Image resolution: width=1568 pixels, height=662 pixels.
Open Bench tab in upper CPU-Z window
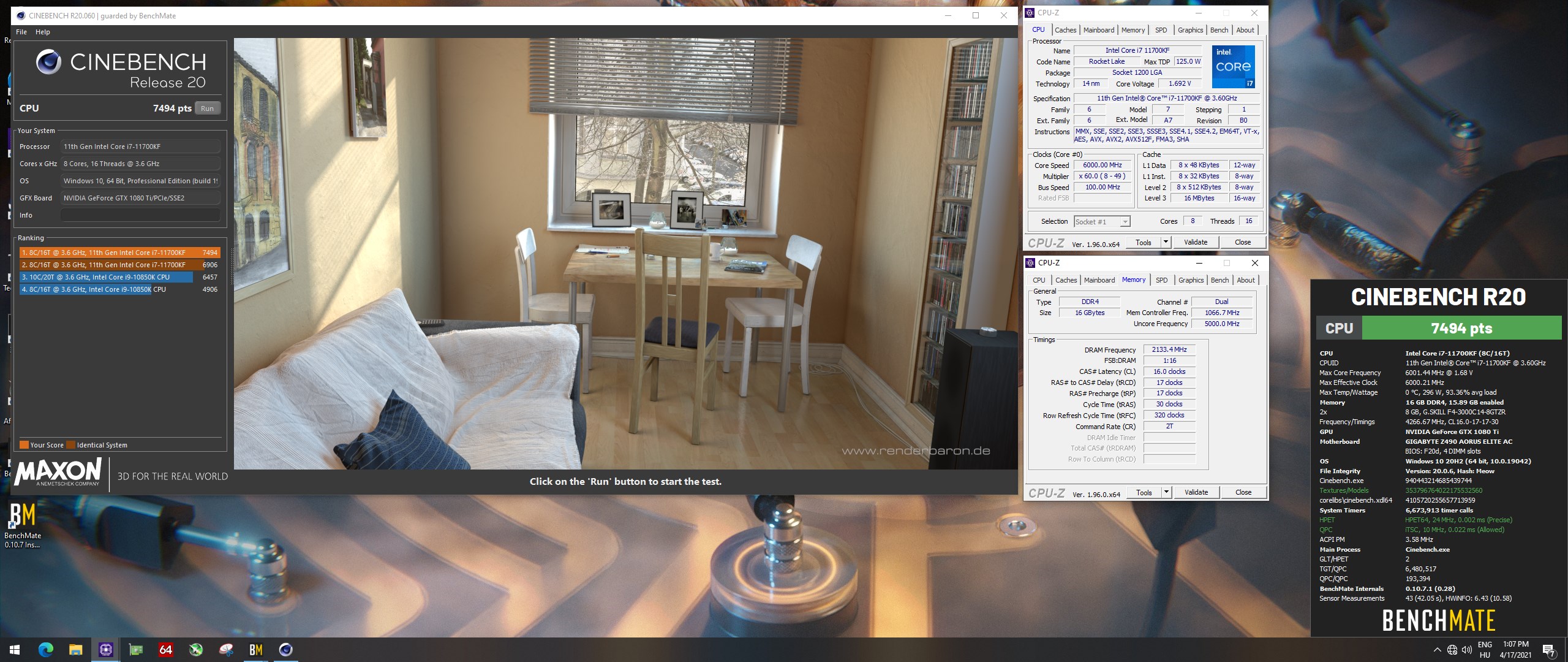click(x=1219, y=30)
